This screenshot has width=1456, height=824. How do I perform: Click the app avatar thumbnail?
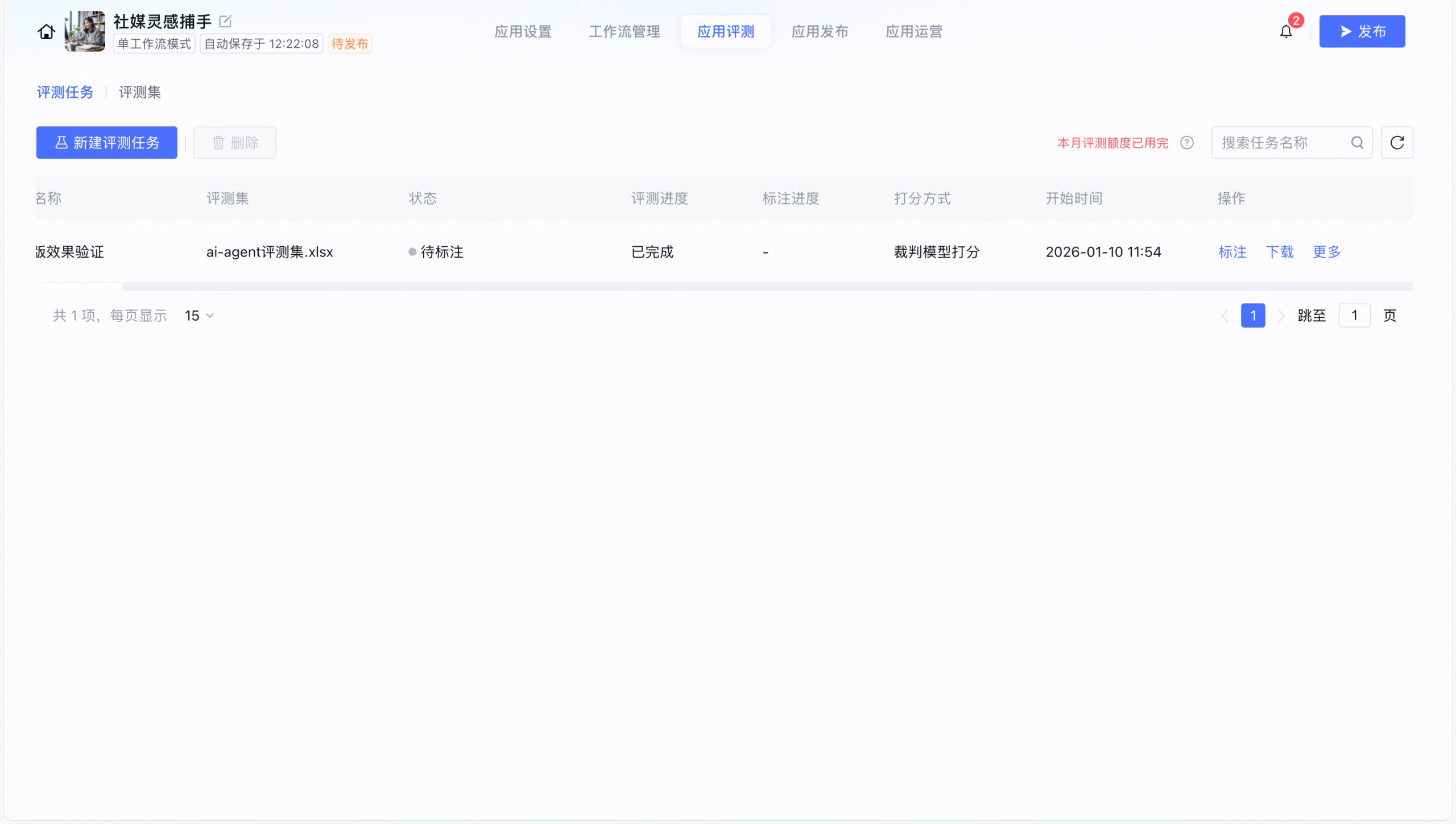(85, 32)
